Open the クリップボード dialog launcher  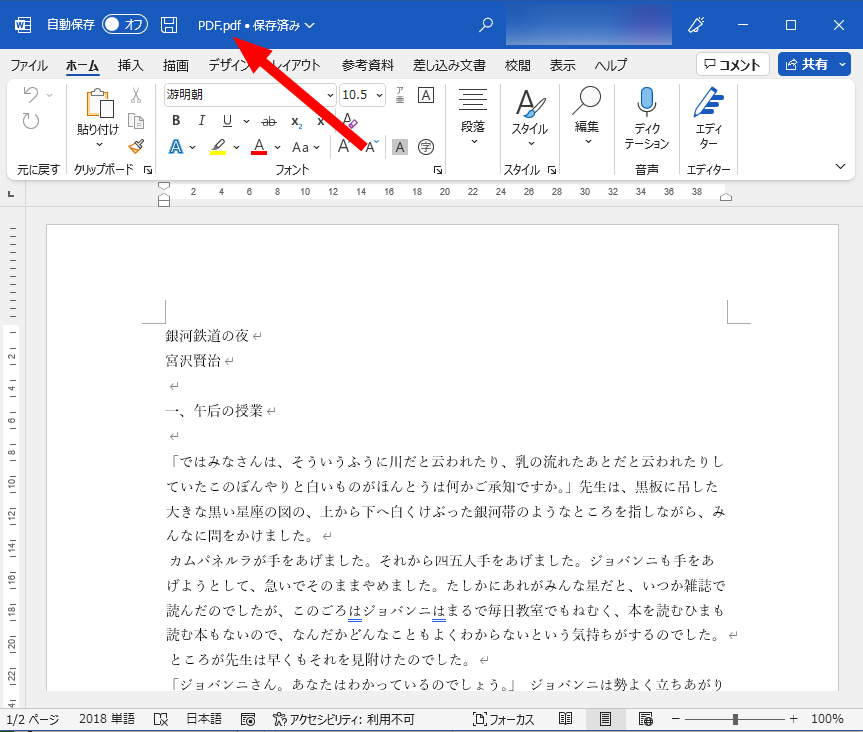click(x=148, y=170)
